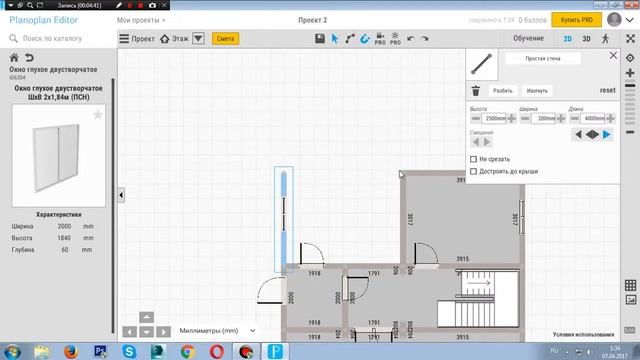
Task: Click the PRO camera render icon
Action: click(380, 38)
